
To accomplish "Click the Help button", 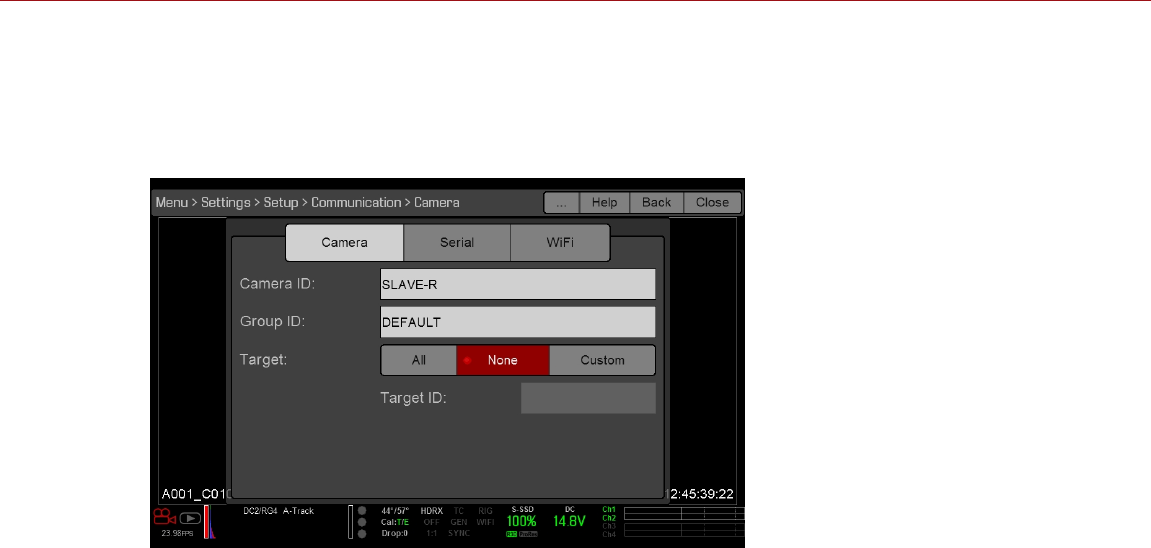I will pyautogui.click(x=605, y=202).
